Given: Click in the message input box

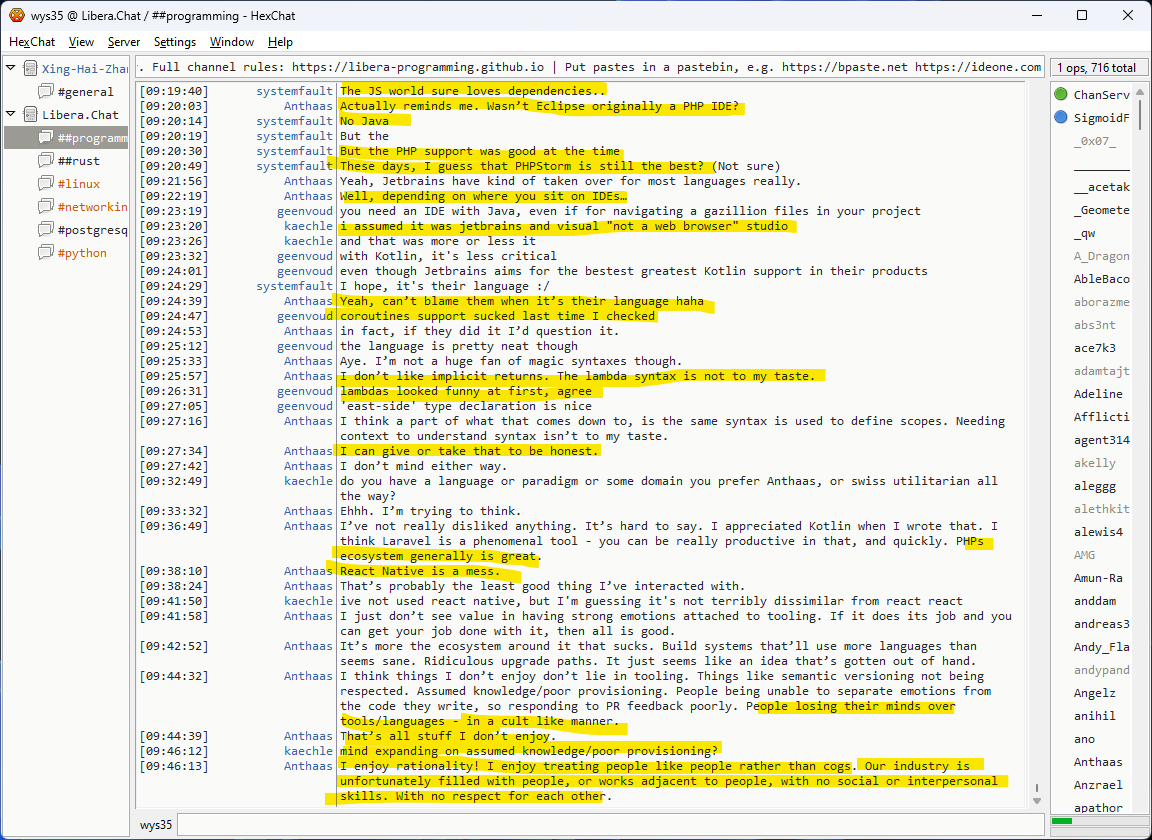Looking at the screenshot, I should [610, 826].
